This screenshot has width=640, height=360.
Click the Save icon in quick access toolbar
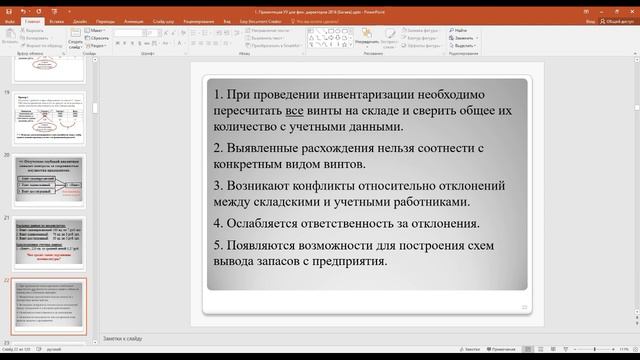coord(9,11)
